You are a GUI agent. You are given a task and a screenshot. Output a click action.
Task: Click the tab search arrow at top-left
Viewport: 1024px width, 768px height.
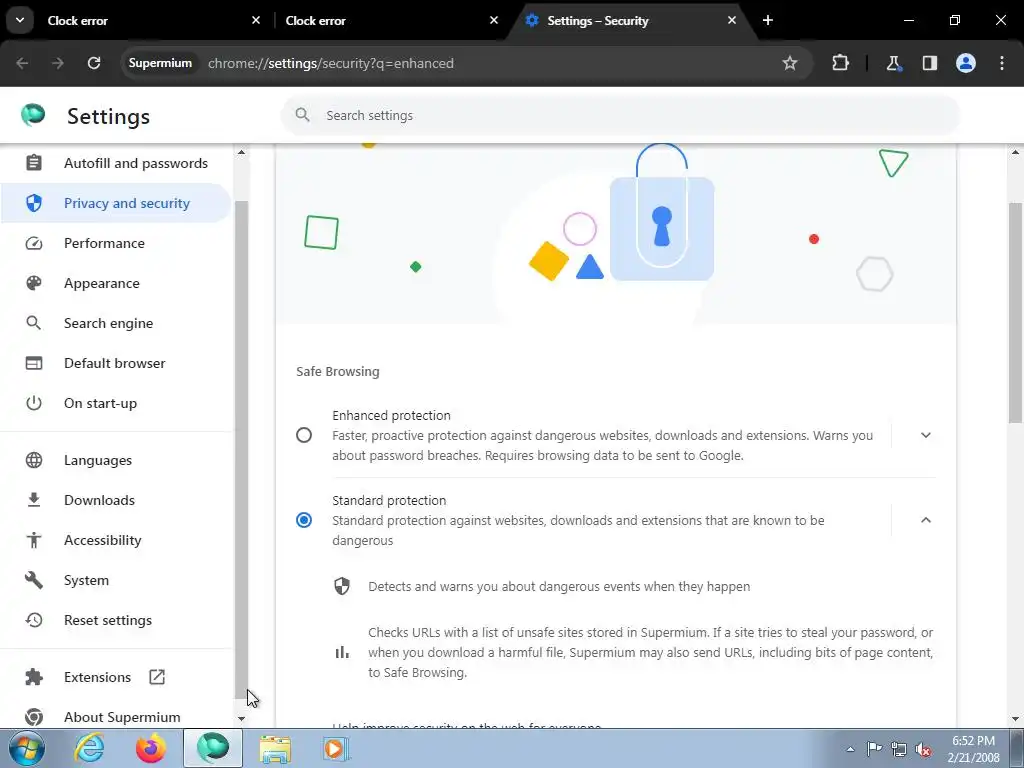pyautogui.click(x=20, y=20)
